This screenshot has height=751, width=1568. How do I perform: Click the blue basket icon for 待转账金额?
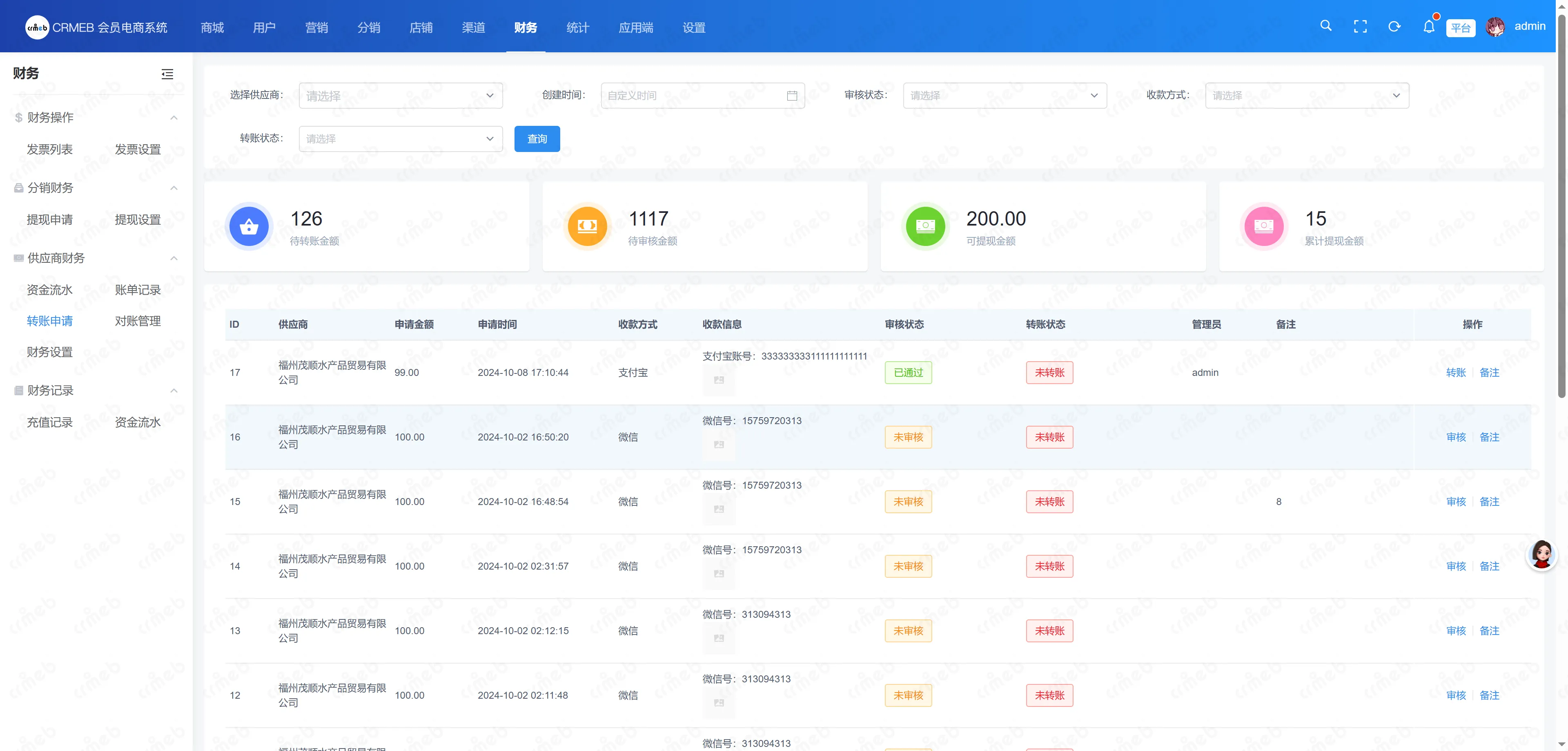249,227
